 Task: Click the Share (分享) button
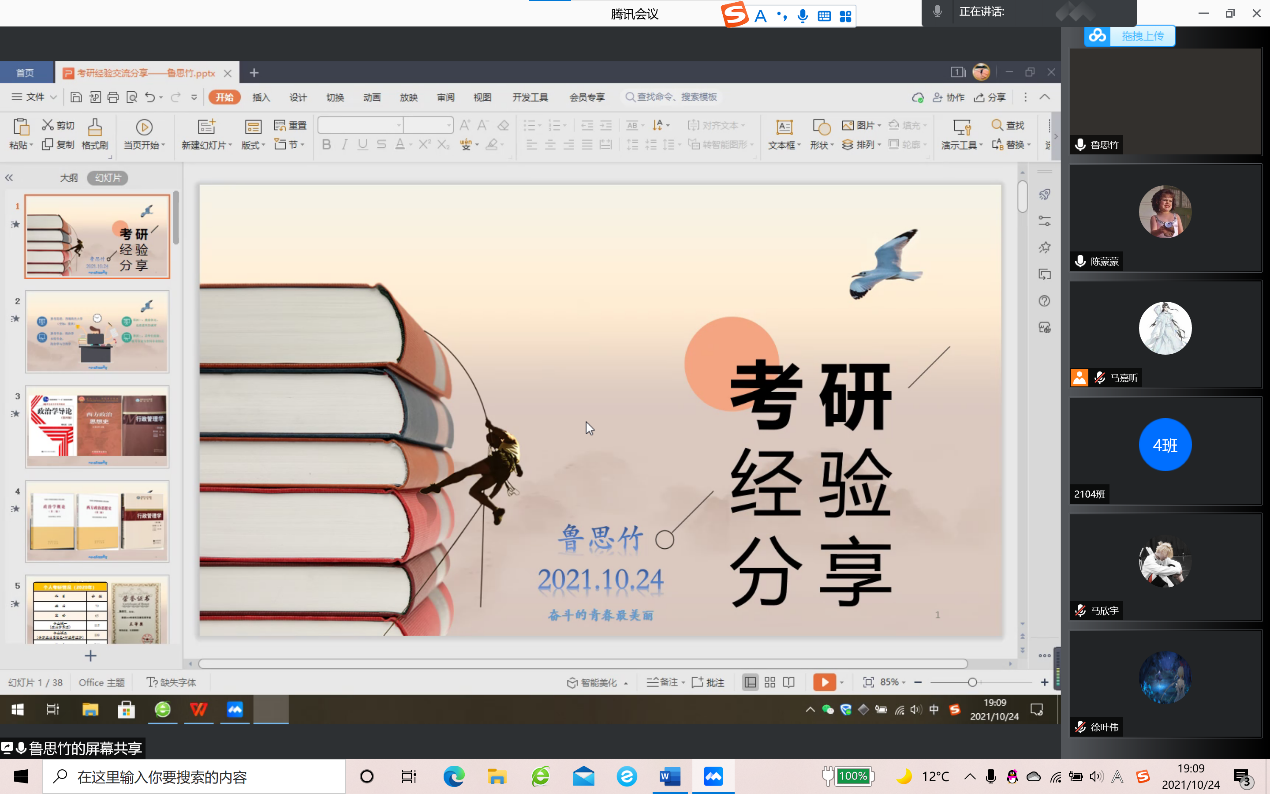990,97
